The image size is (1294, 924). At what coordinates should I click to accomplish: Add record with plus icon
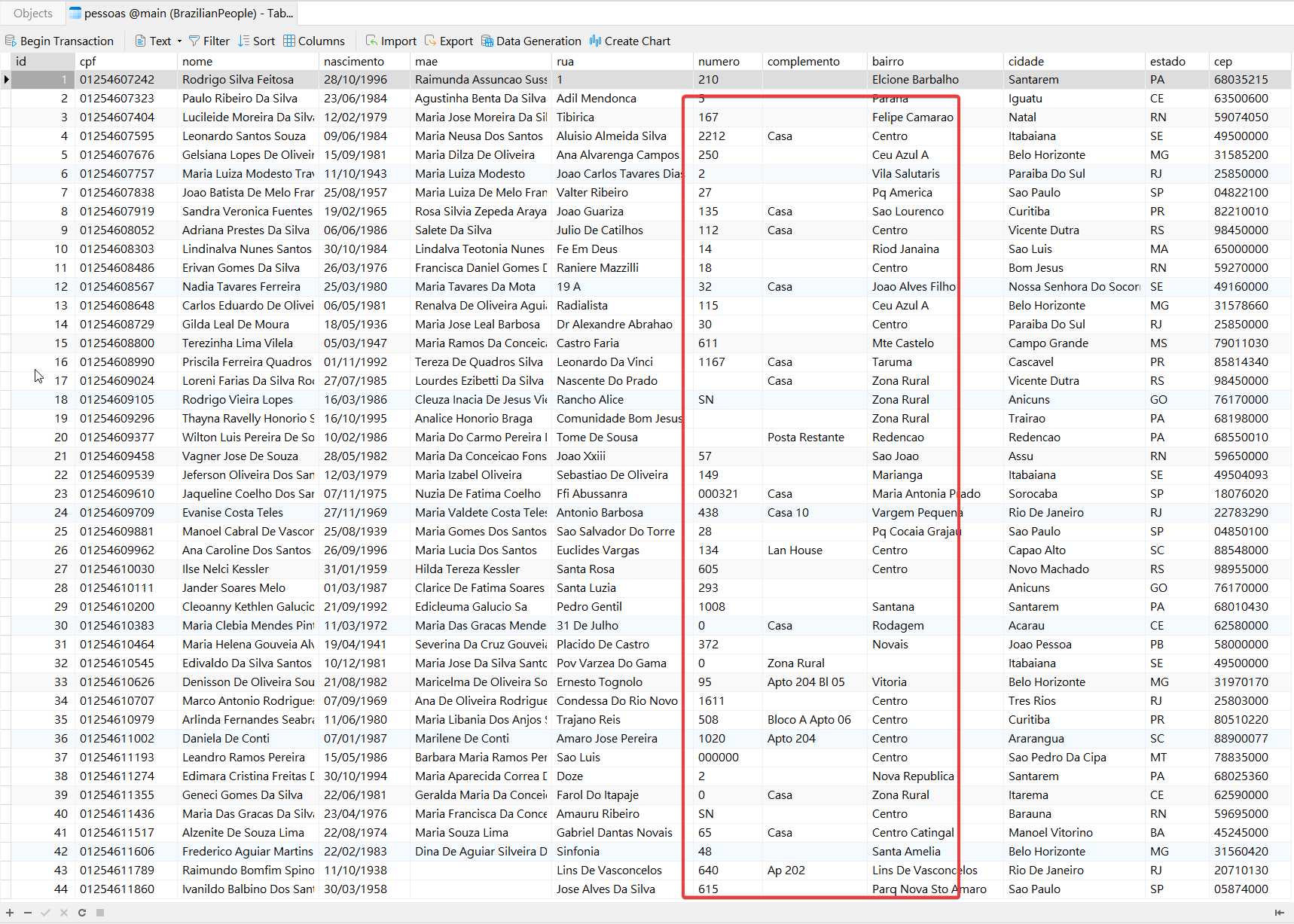[10, 913]
